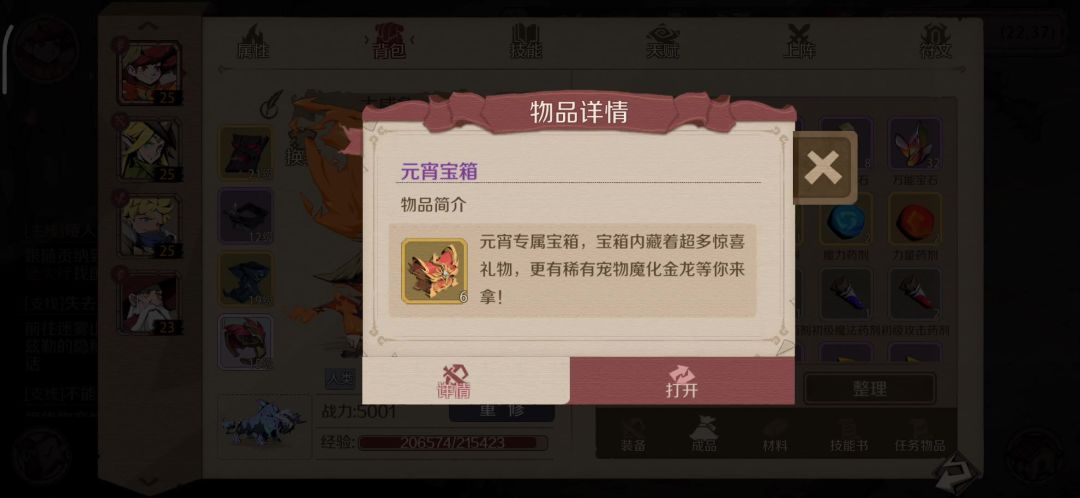Select the 元宵宝箱 chest item icon
The width and height of the screenshot is (1080, 498).
coord(434,271)
